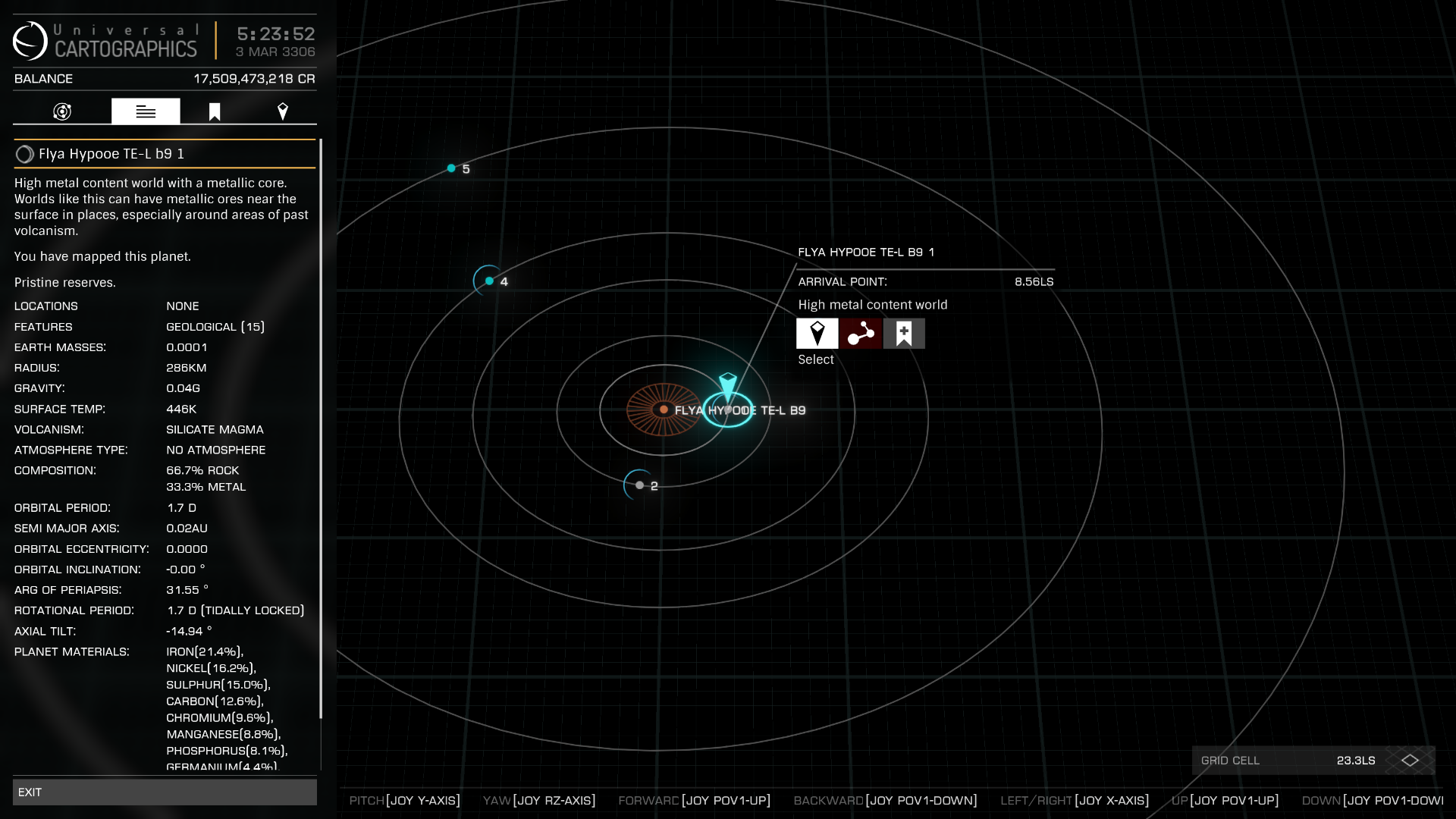
Task: Click the NO ATMOSPHERE value
Action: click(216, 450)
